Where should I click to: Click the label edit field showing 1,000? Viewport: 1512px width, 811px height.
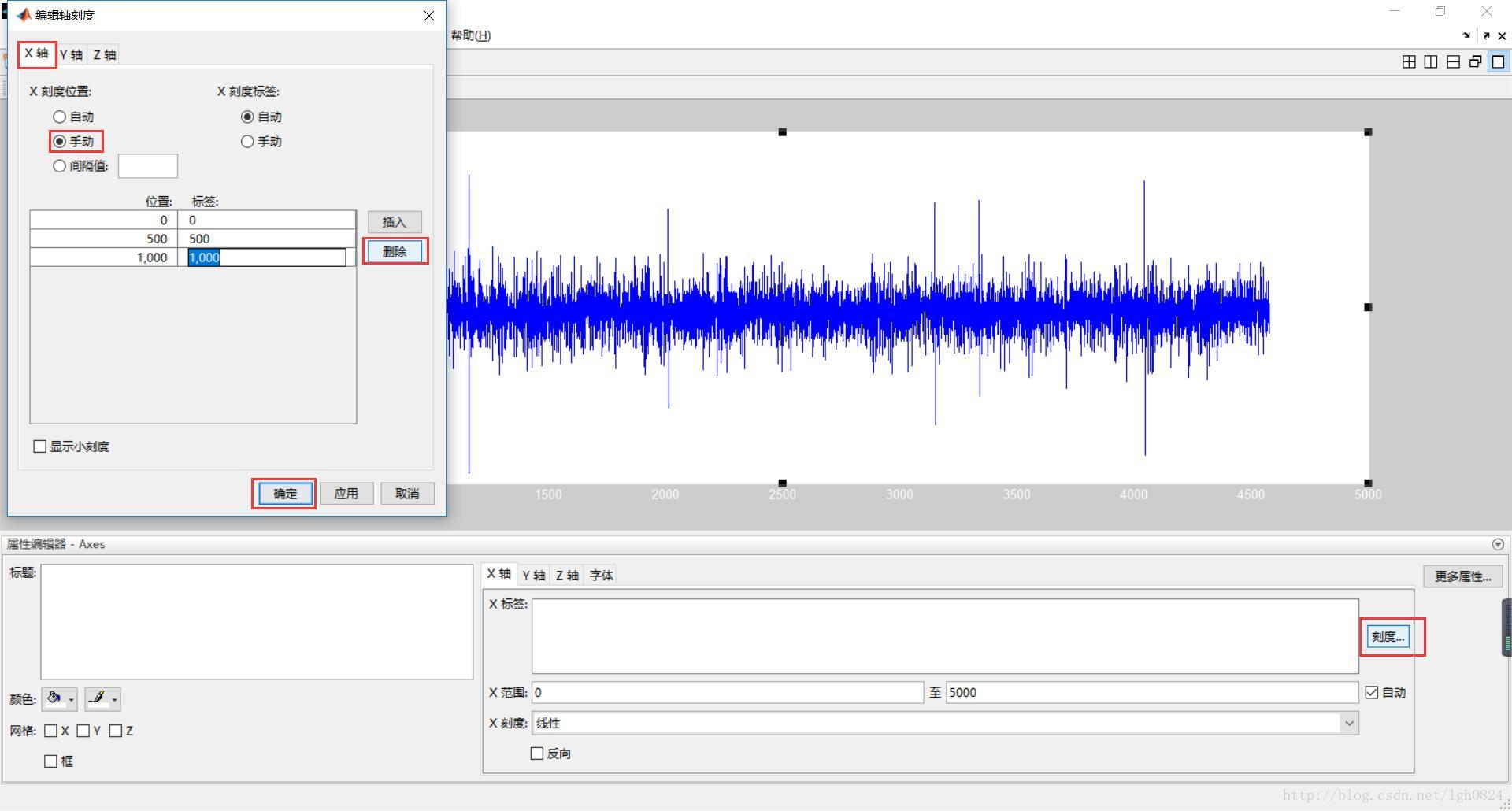266,257
